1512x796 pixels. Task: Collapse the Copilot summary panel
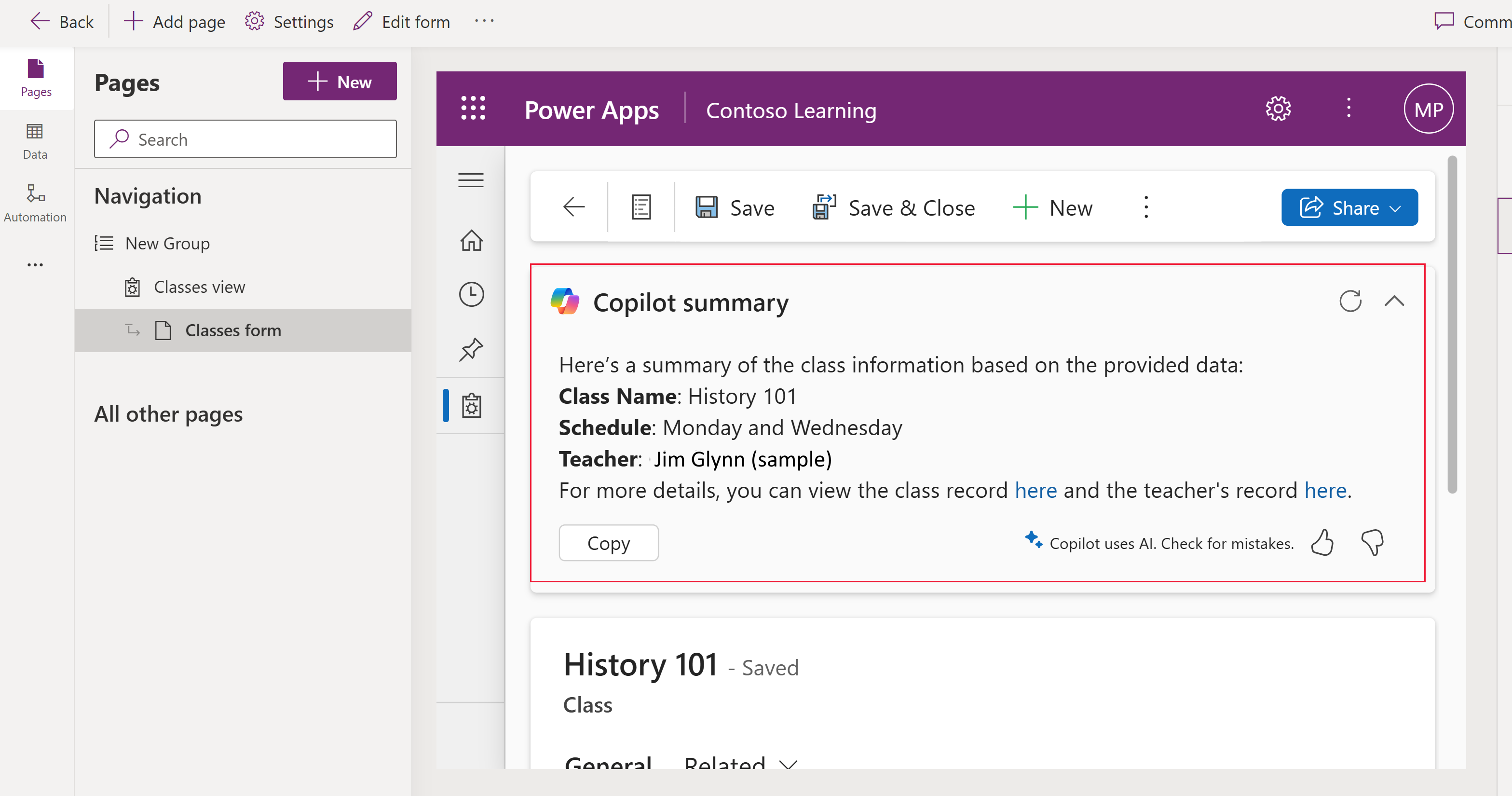click(x=1394, y=300)
